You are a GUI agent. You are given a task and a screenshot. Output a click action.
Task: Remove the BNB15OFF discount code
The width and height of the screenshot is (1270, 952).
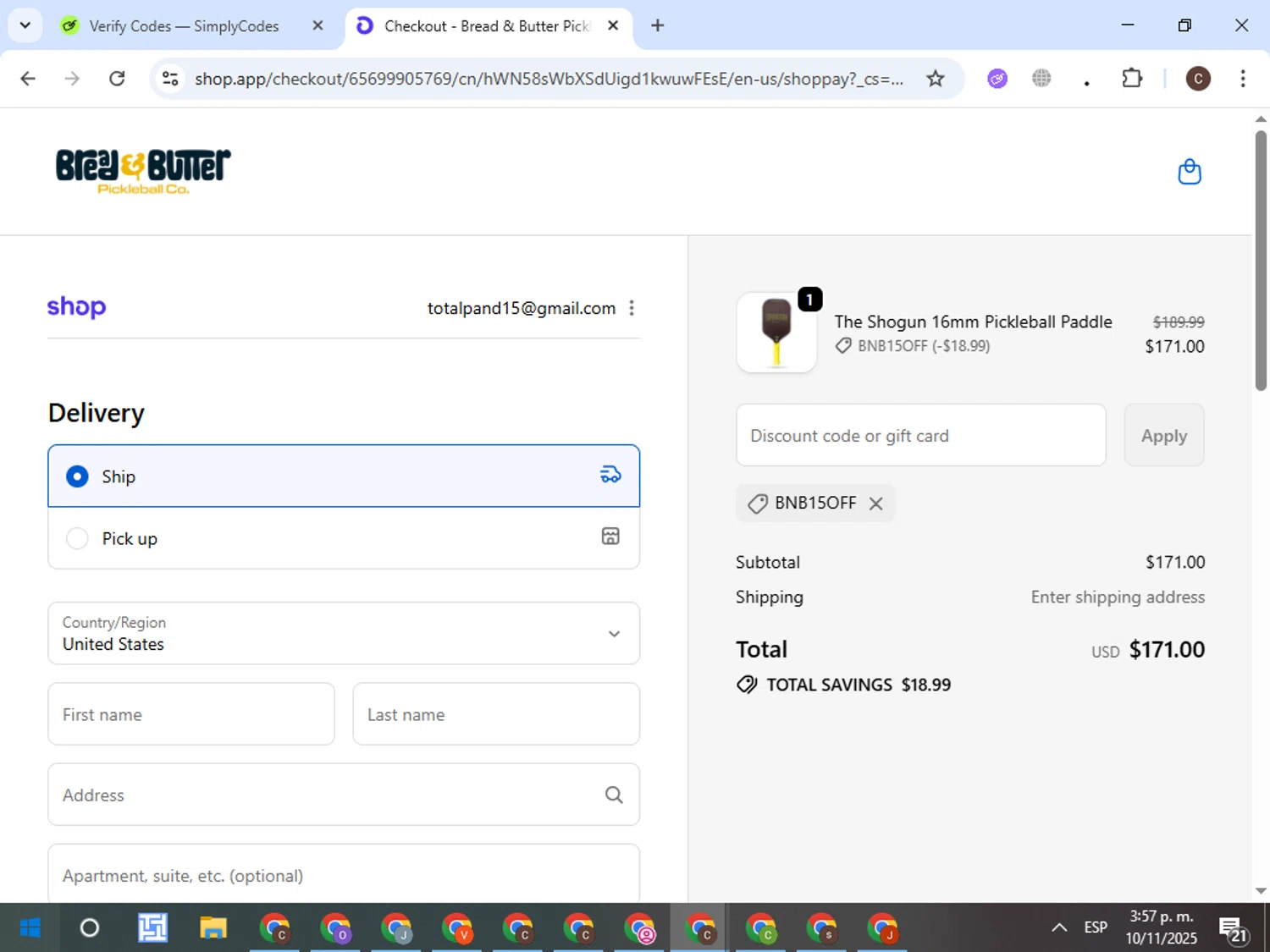(x=876, y=504)
